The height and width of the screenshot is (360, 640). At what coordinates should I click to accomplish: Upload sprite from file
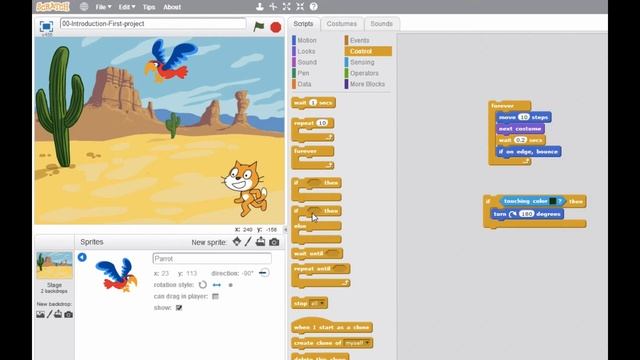(x=260, y=242)
